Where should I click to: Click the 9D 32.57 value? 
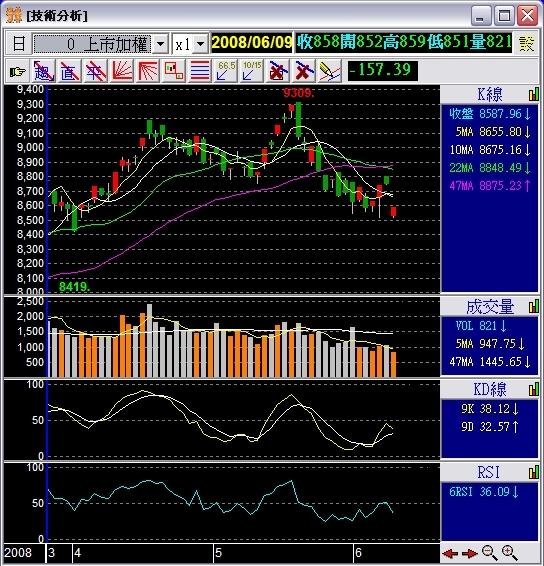490,427
